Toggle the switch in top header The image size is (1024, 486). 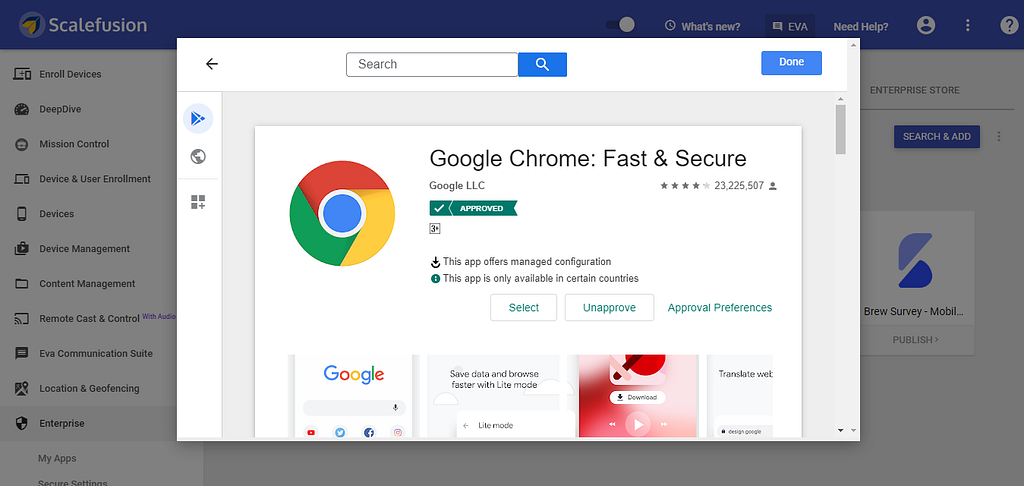[x=620, y=25]
